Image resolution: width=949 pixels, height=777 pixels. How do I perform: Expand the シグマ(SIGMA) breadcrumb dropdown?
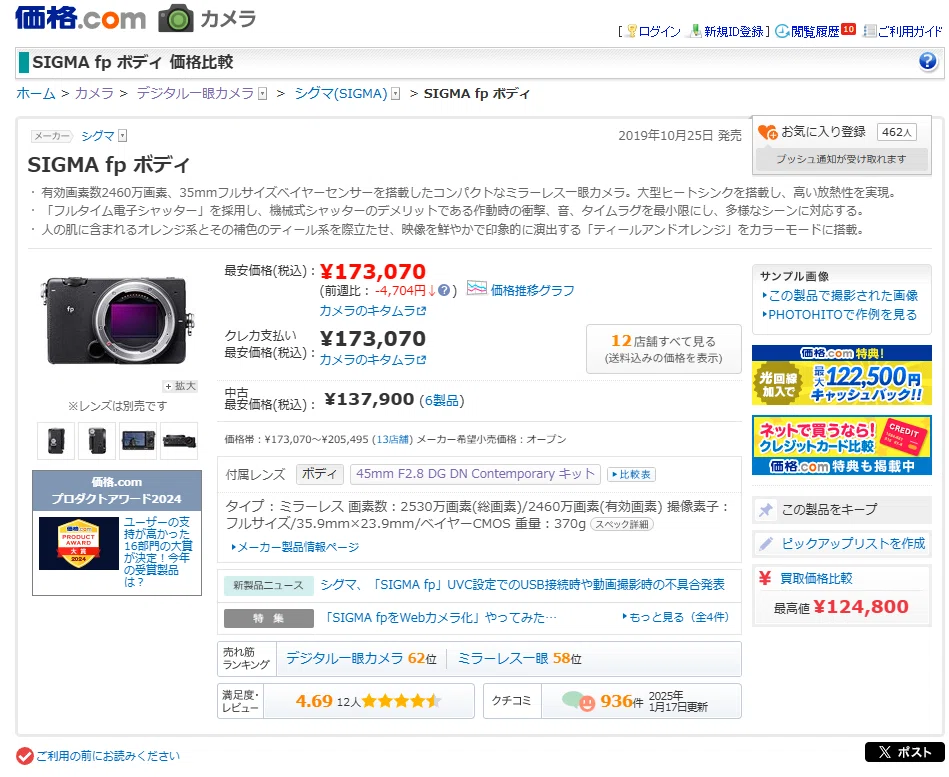(x=395, y=94)
